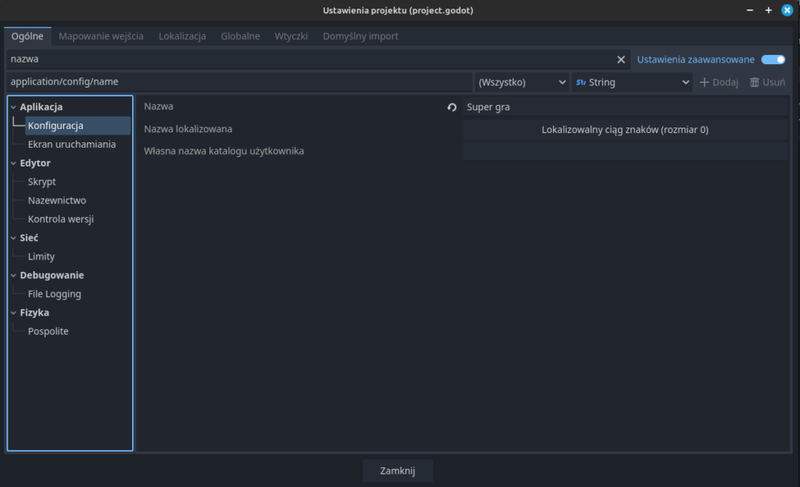Reset the Nazwa property with the revert icon
The width and height of the screenshot is (800, 487).
[452, 107]
